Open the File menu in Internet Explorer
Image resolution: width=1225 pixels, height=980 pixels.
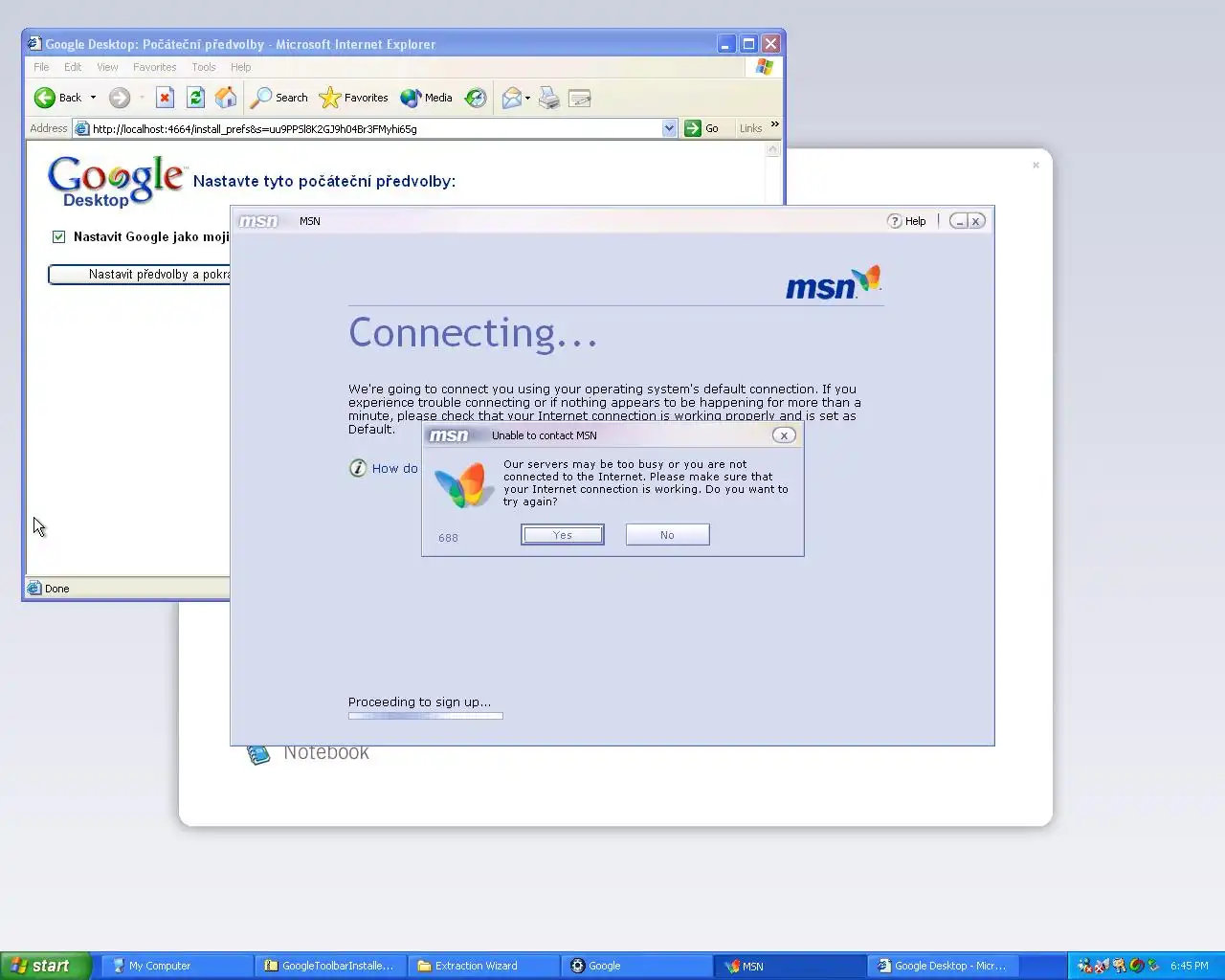[41, 67]
